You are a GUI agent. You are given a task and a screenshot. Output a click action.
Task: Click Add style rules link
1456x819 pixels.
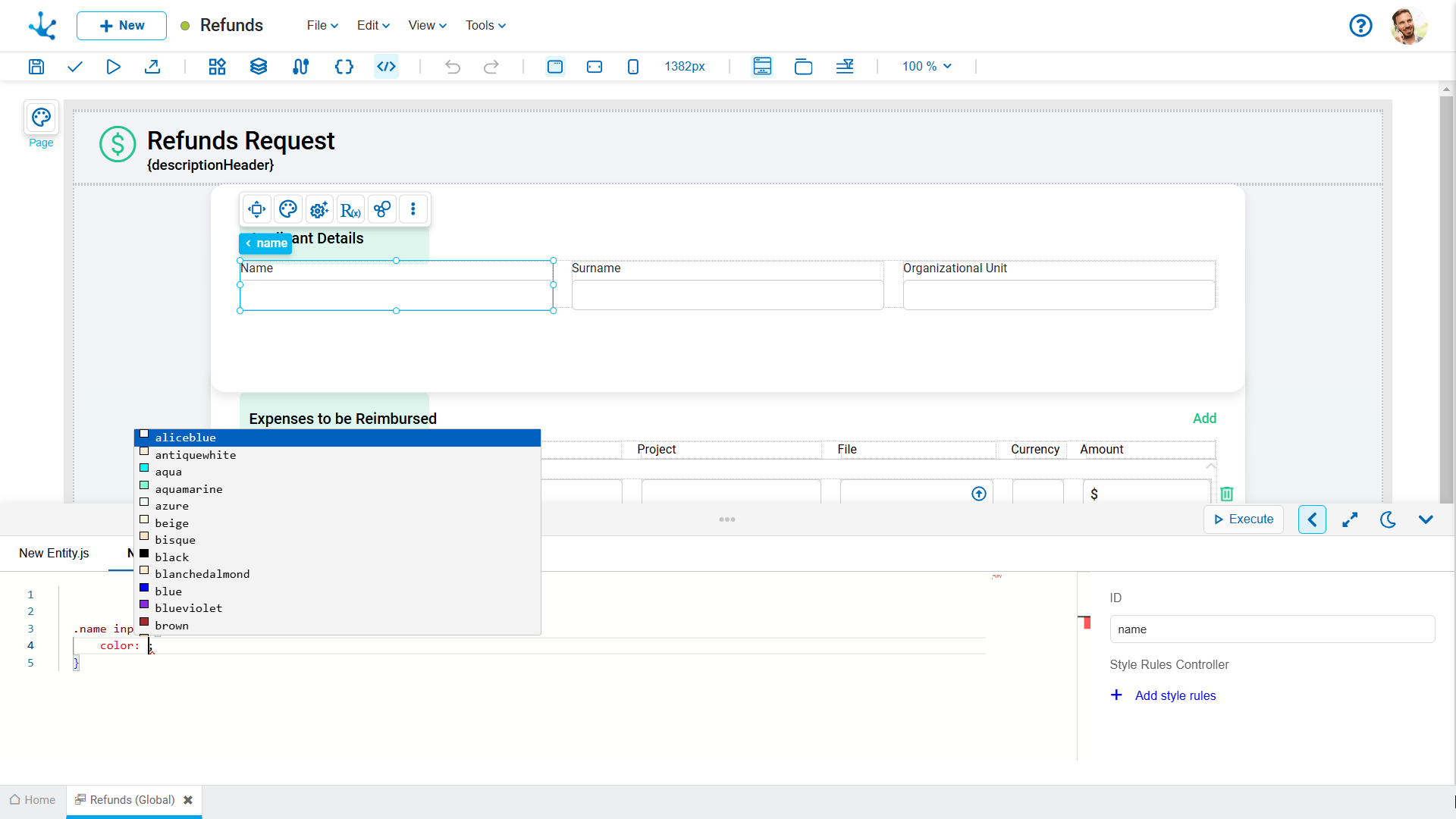tap(1175, 695)
